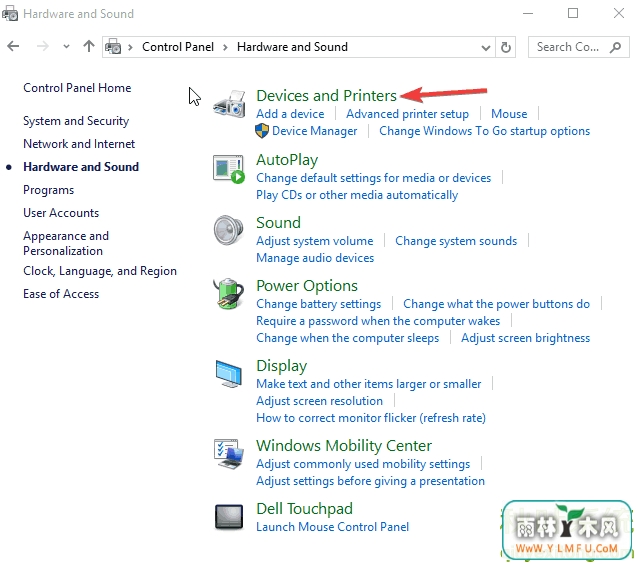Select Hardware and Sound in sidebar
The image size is (637, 565).
(x=81, y=167)
